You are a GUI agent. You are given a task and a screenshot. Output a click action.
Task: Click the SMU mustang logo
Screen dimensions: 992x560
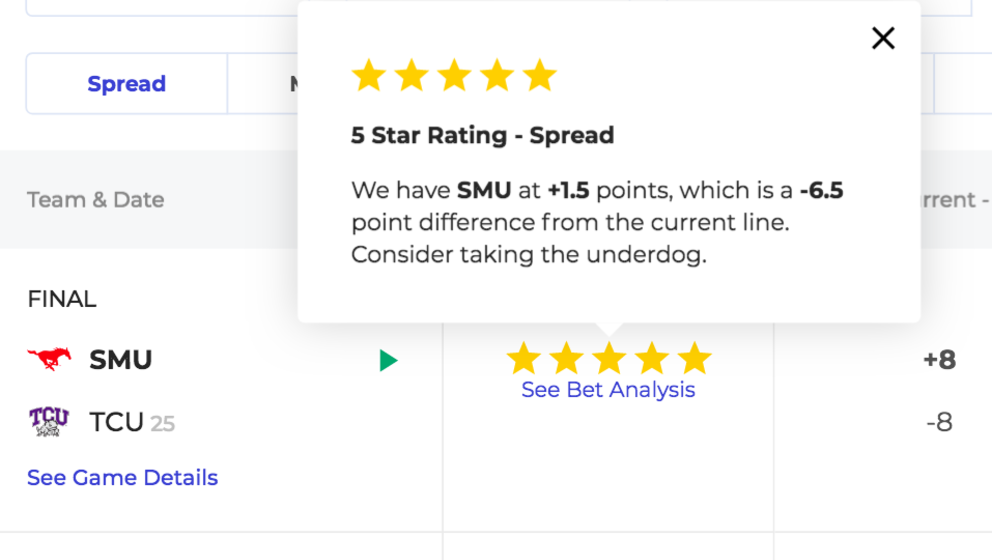pos(49,359)
